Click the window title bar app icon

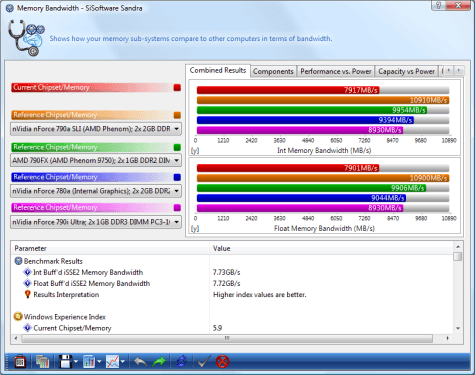pos(10,8)
